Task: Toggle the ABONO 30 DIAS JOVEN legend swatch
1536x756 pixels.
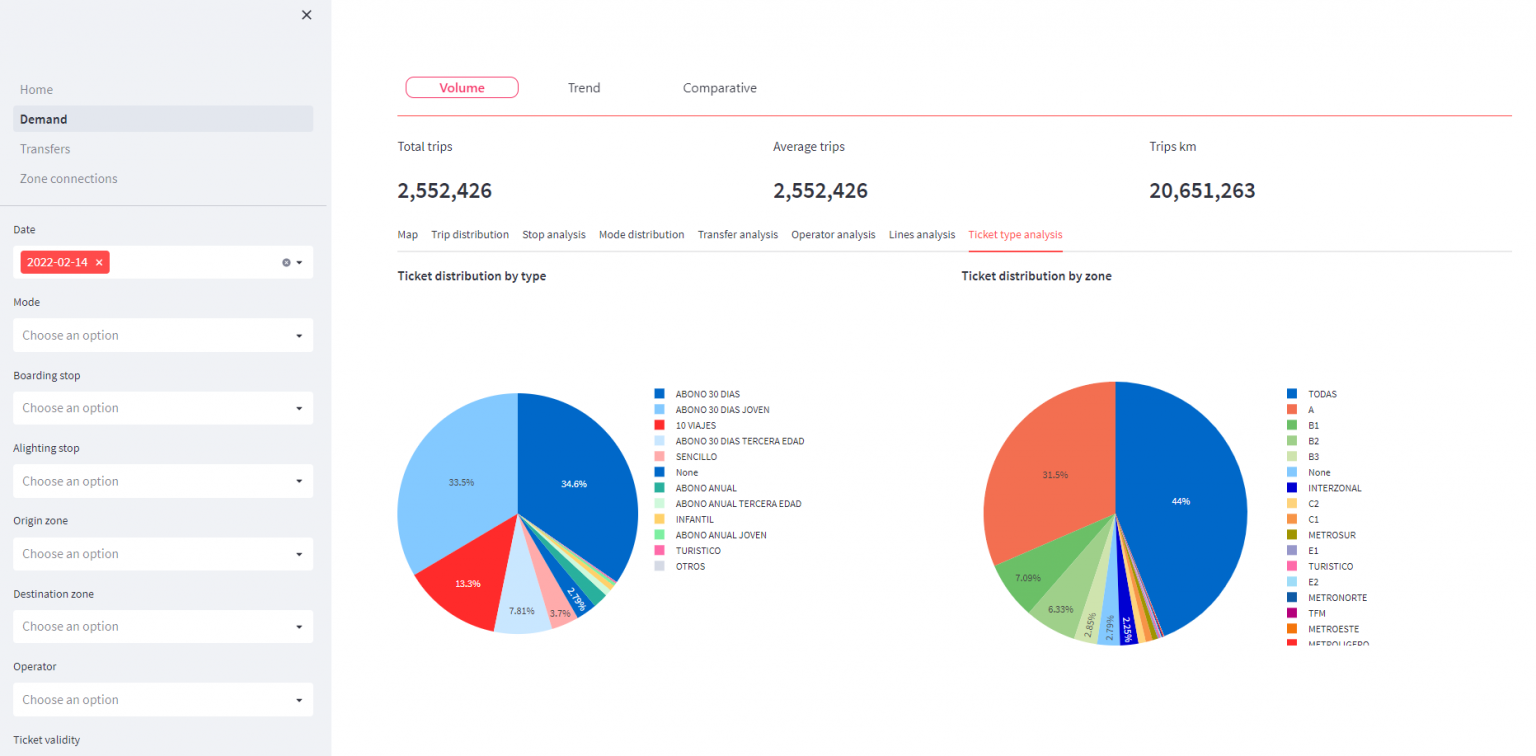Action: point(659,410)
